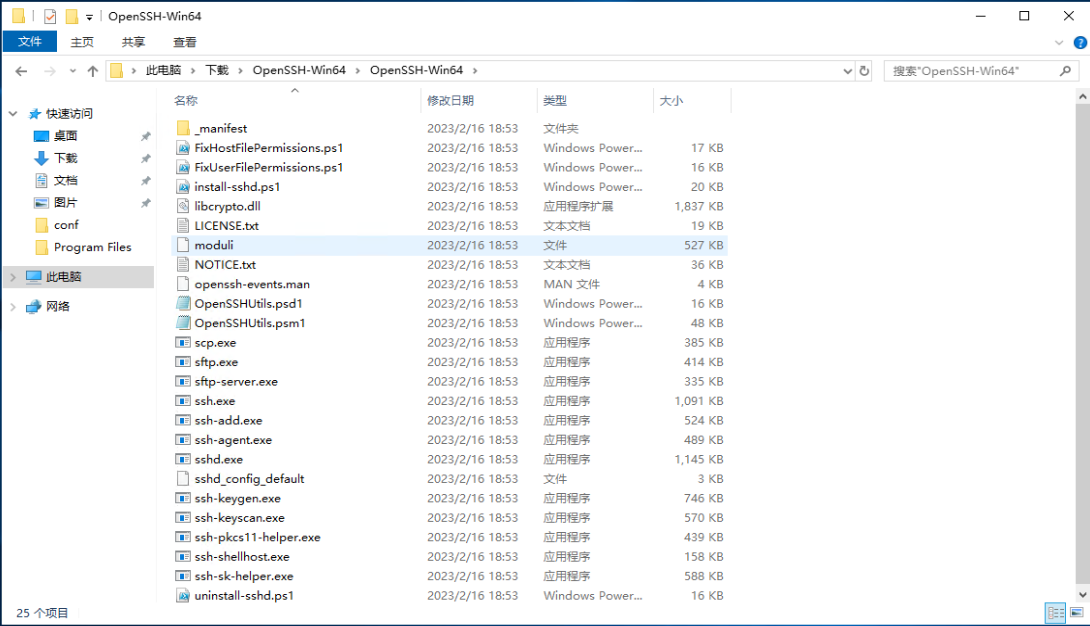1090x626 pixels.
Task: Expand chevron after 此电脑 in address bar
Action: coord(193,71)
